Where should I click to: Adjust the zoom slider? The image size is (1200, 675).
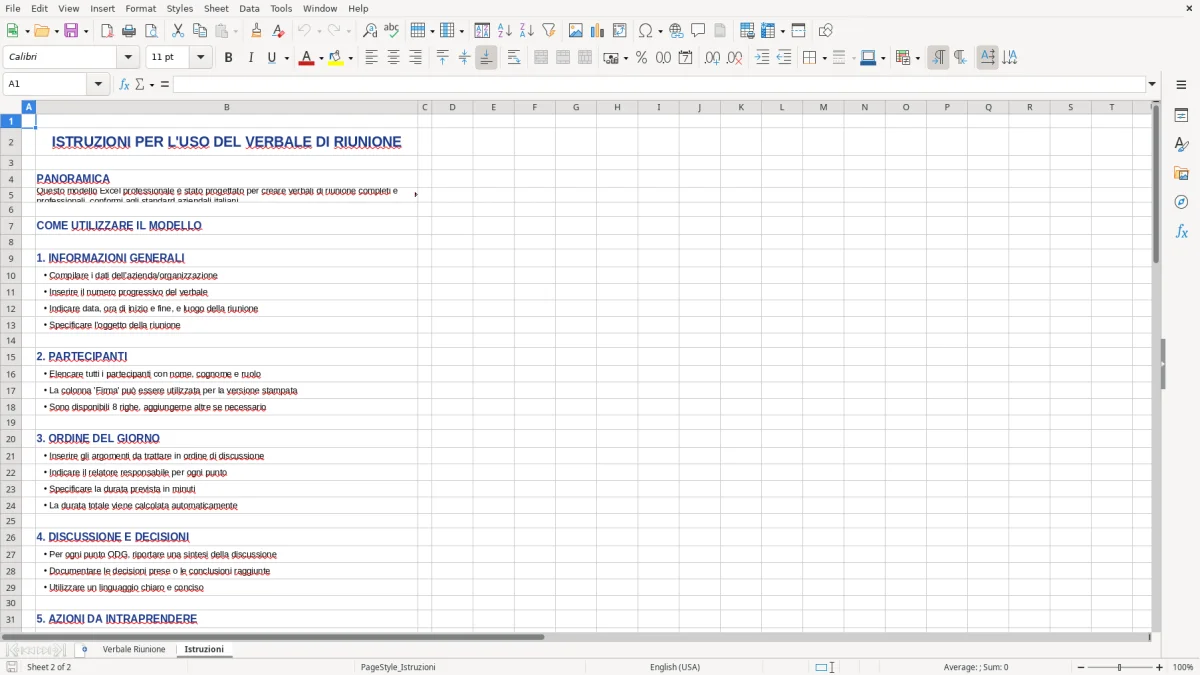pyautogui.click(x=1117, y=667)
